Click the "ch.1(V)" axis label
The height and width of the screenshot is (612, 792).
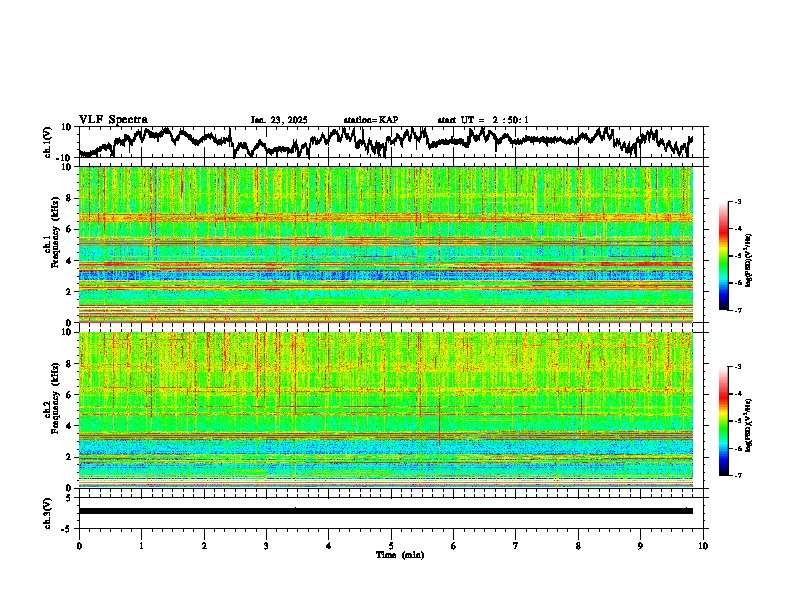[x=48, y=142]
